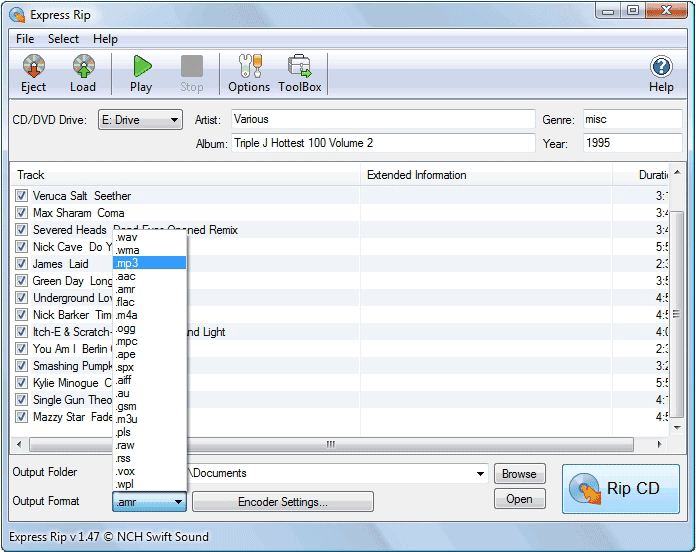Choose .wma from the format list
Viewport: 696px width, 552px height.
[x=150, y=250]
